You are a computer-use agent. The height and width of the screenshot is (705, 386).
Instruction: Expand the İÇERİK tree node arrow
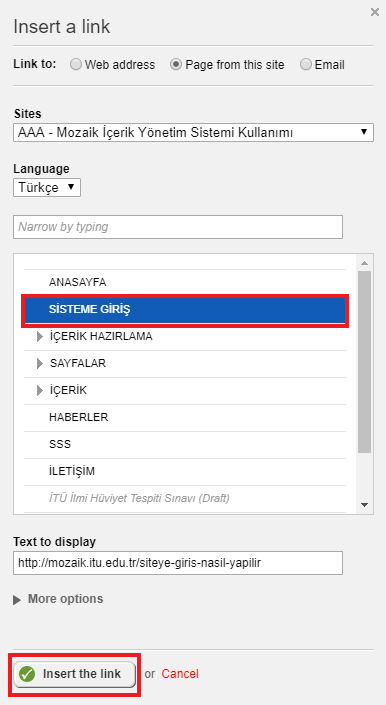point(40,390)
